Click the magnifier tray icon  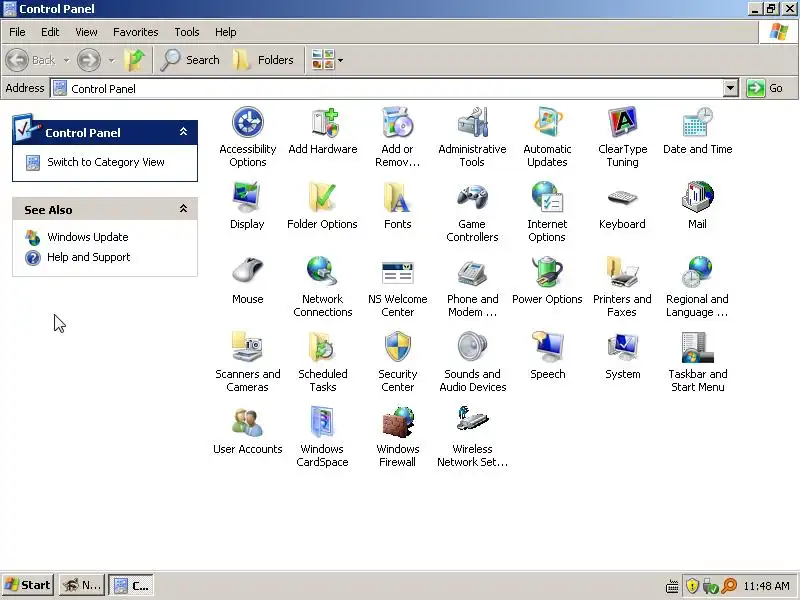click(730, 586)
